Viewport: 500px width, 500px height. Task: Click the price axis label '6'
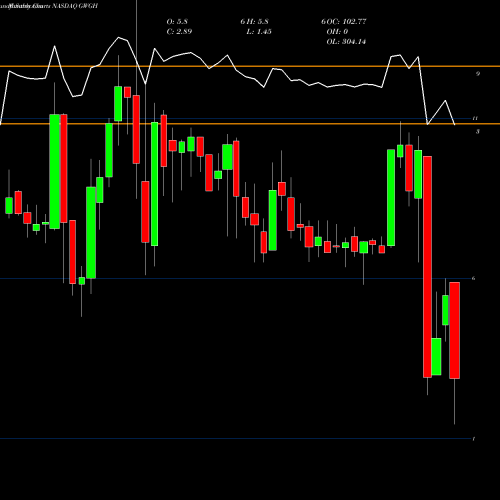pyautogui.click(x=474, y=278)
